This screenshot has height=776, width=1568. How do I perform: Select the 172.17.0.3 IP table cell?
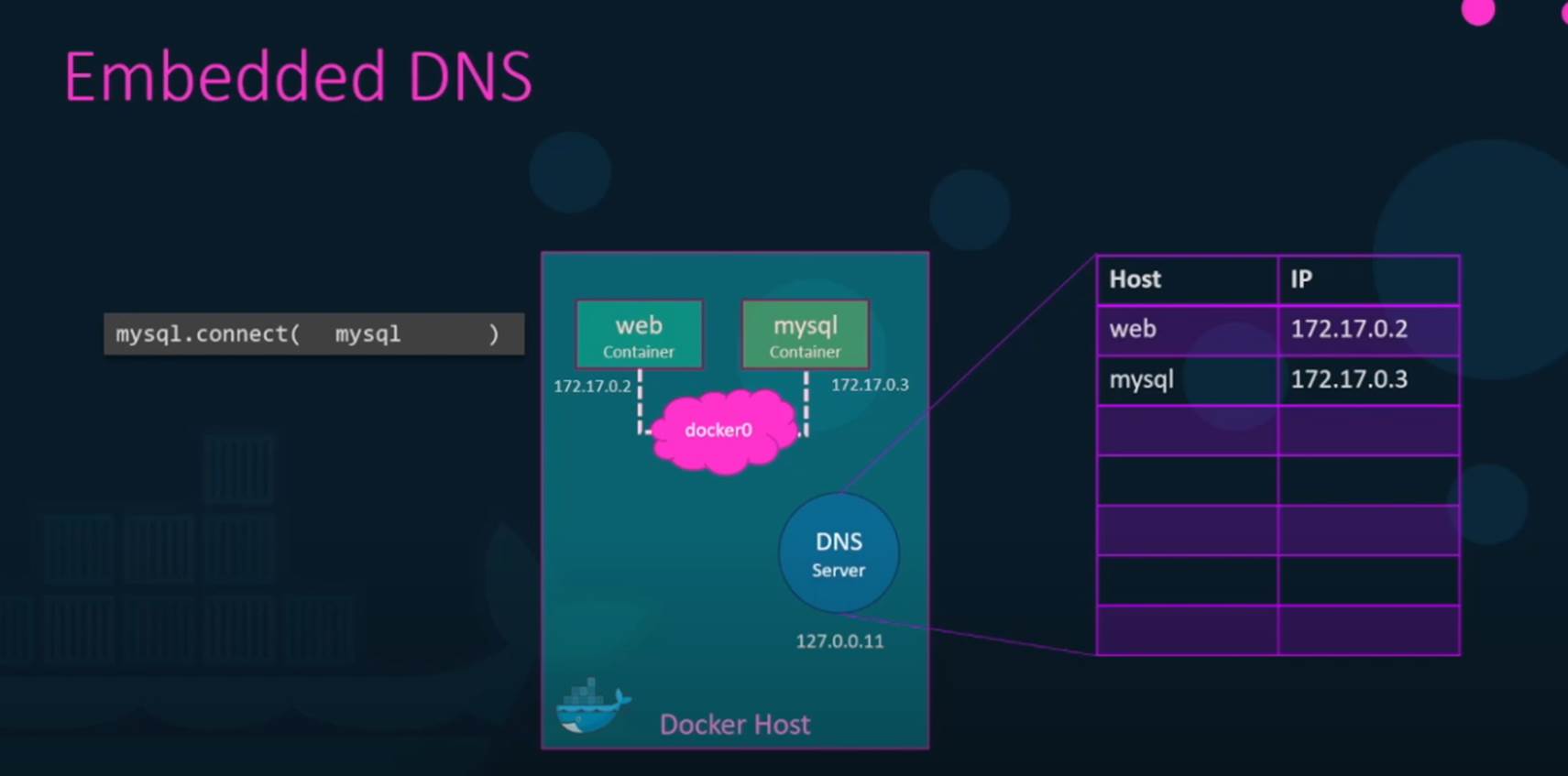pos(1368,380)
